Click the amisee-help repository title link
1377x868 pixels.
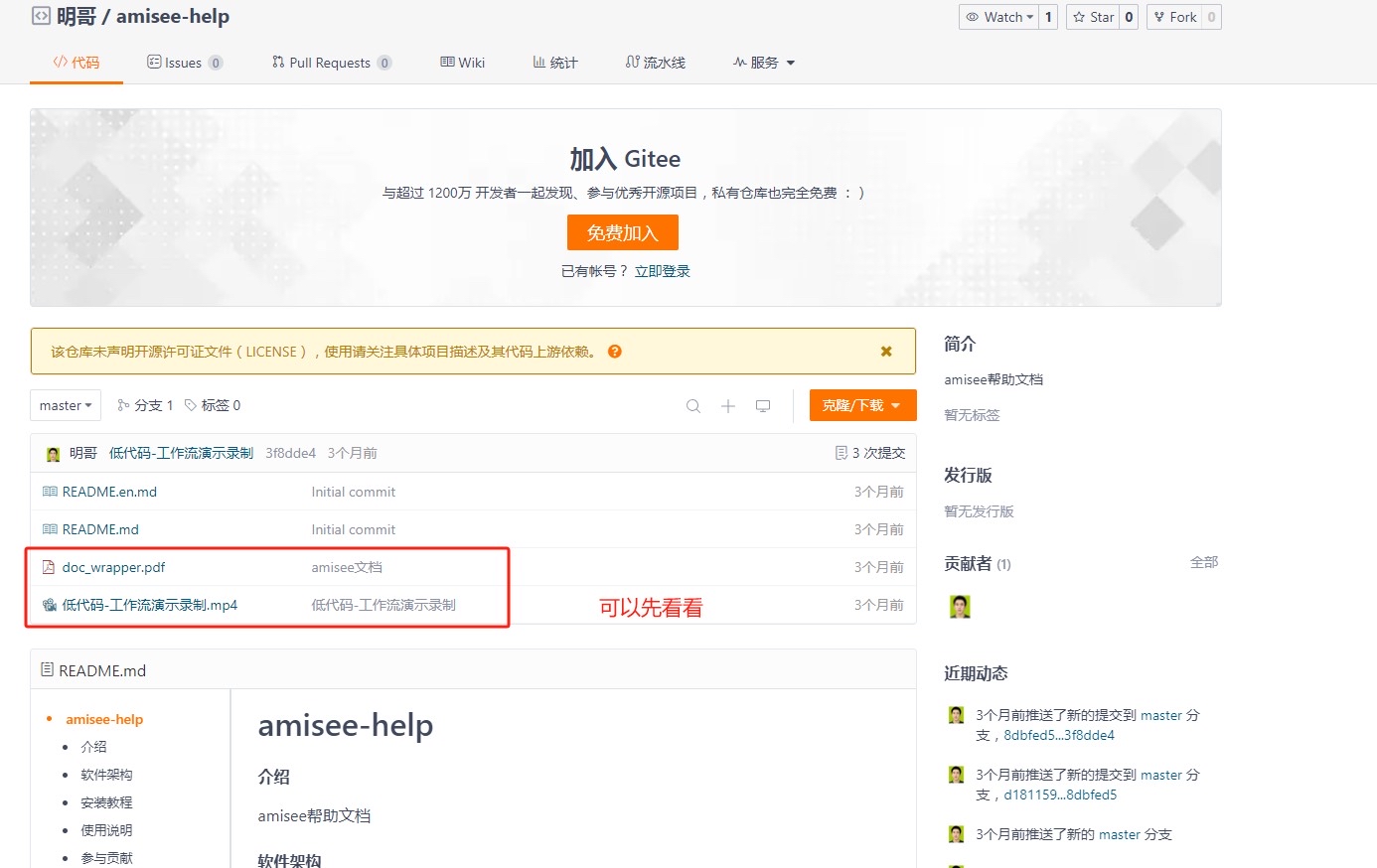coord(173,16)
